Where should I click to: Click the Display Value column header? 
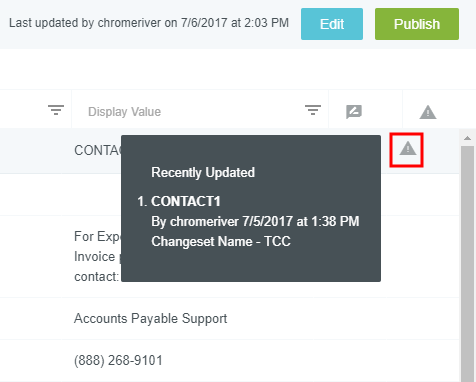click(124, 112)
